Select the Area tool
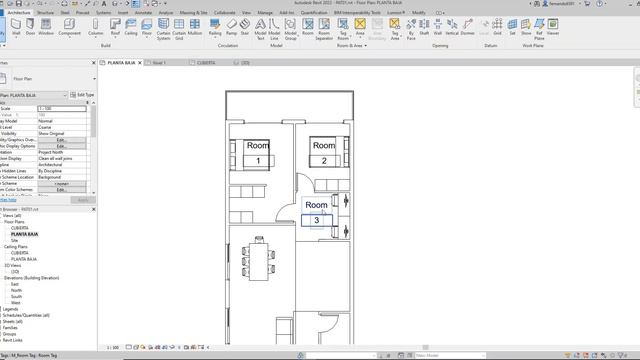The width and height of the screenshot is (640, 360). (x=360, y=27)
